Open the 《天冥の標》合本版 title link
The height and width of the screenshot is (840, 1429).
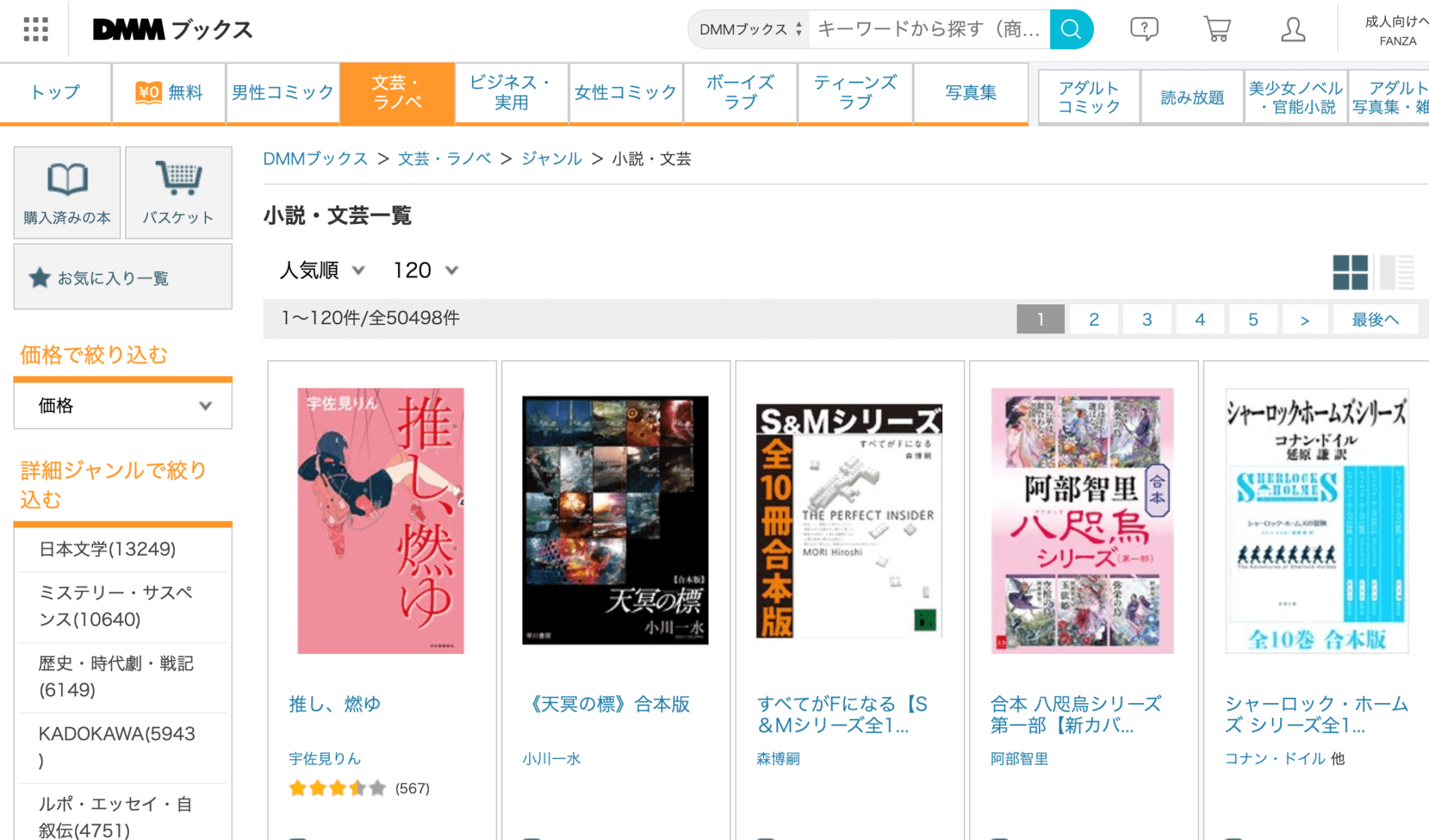[x=606, y=704]
